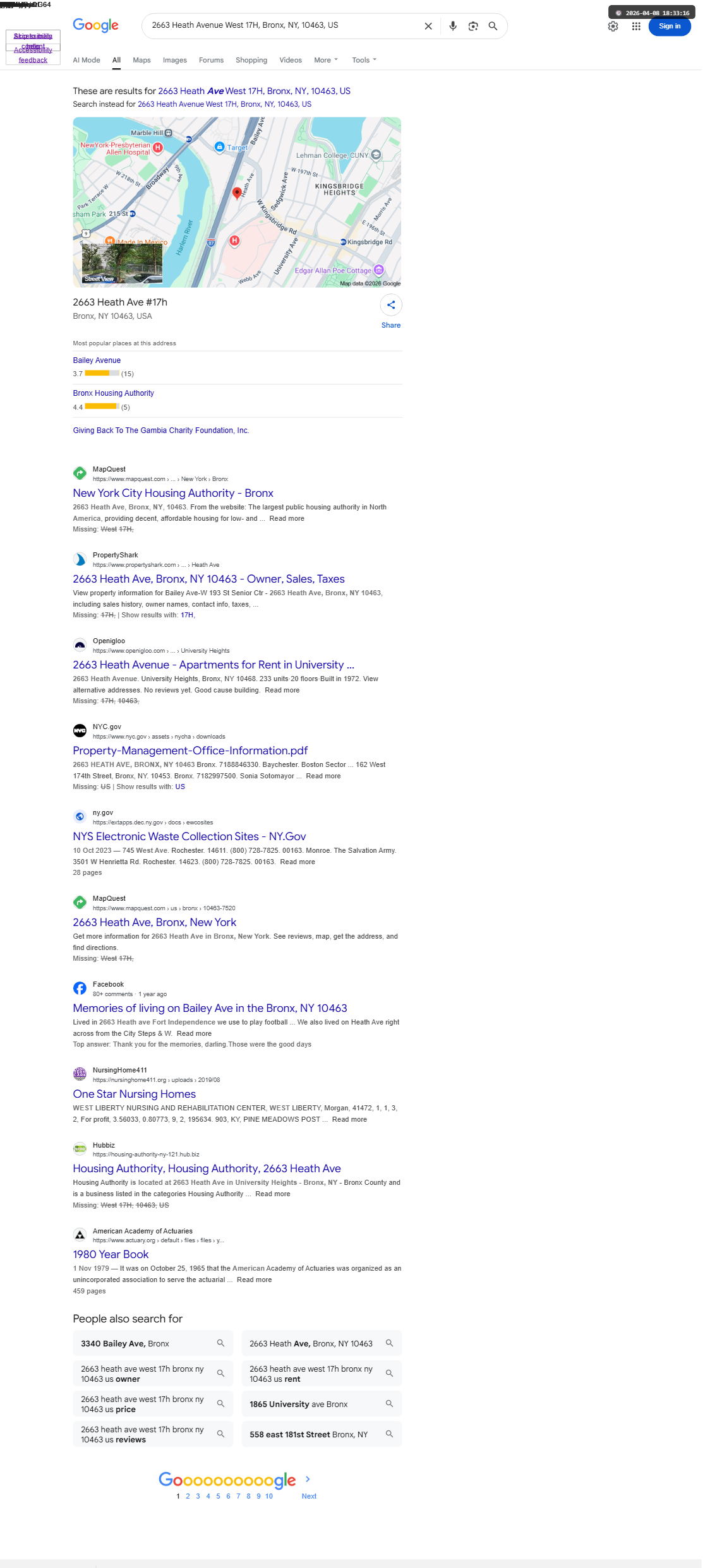Open the Tools dropdown
The width and height of the screenshot is (710, 1568).
click(x=364, y=60)
